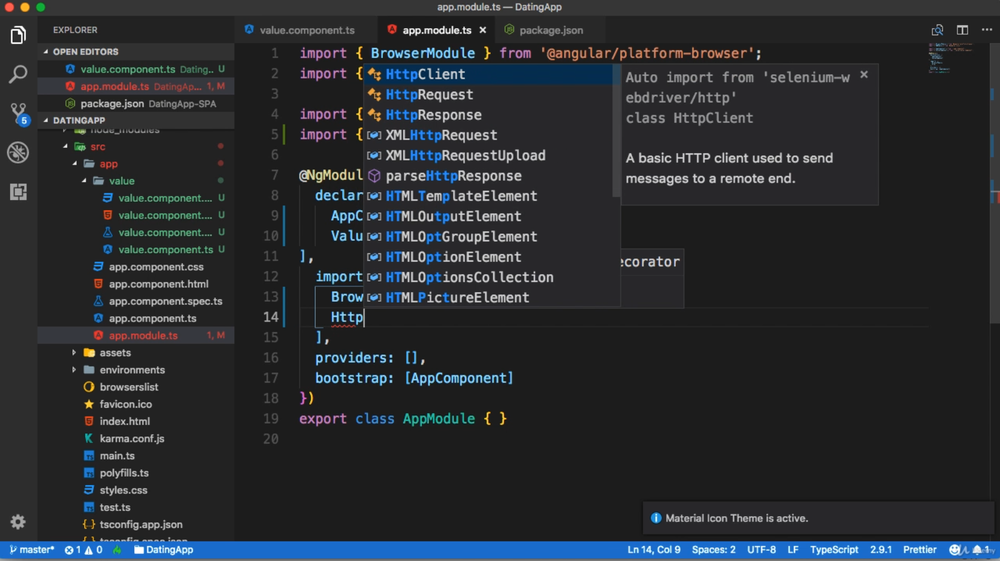1000x561 pixels.
Task: Click the DatingApp folder in status bar
Action: 163,550
